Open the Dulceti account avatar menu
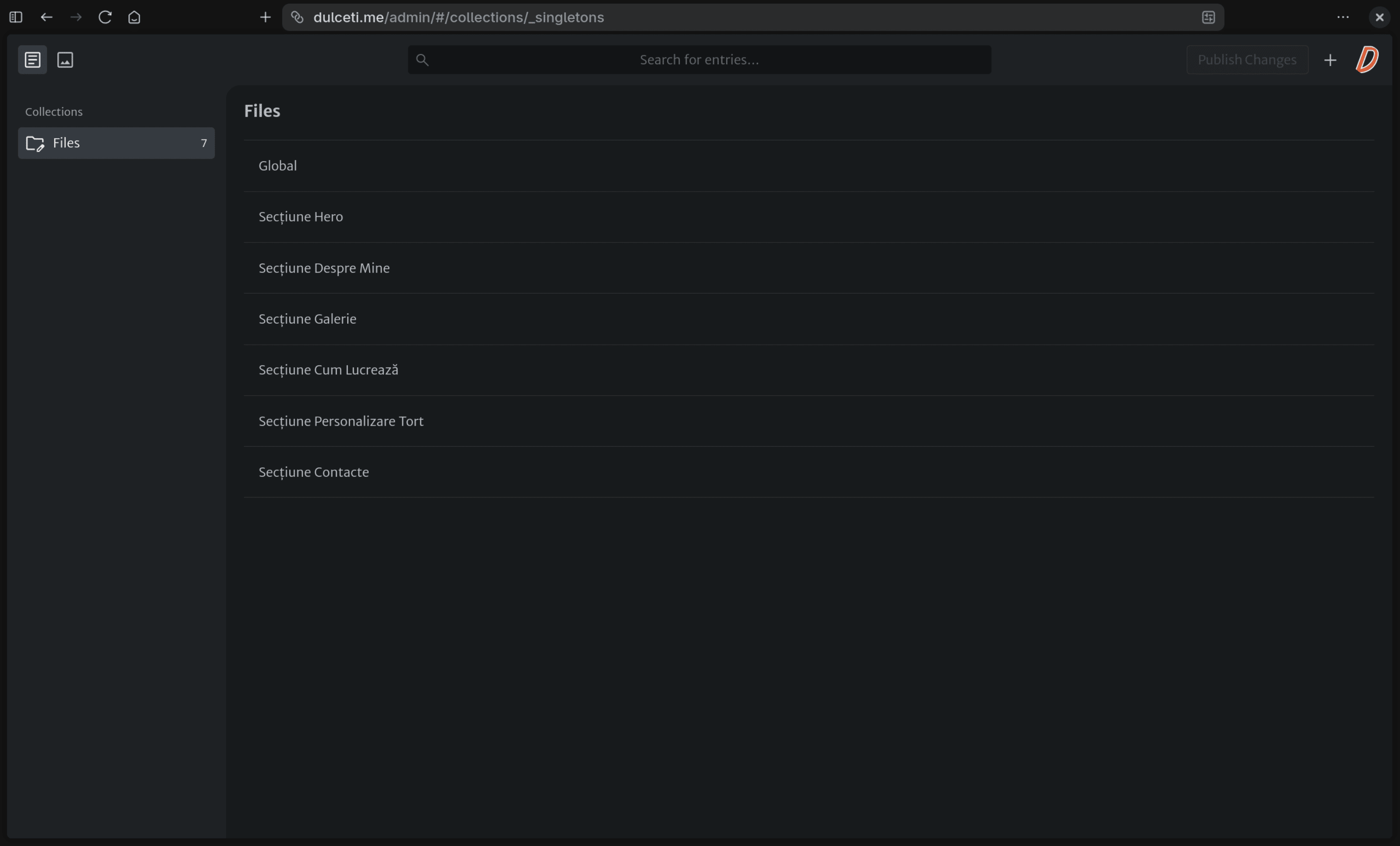 click(x=1367, y=60)
